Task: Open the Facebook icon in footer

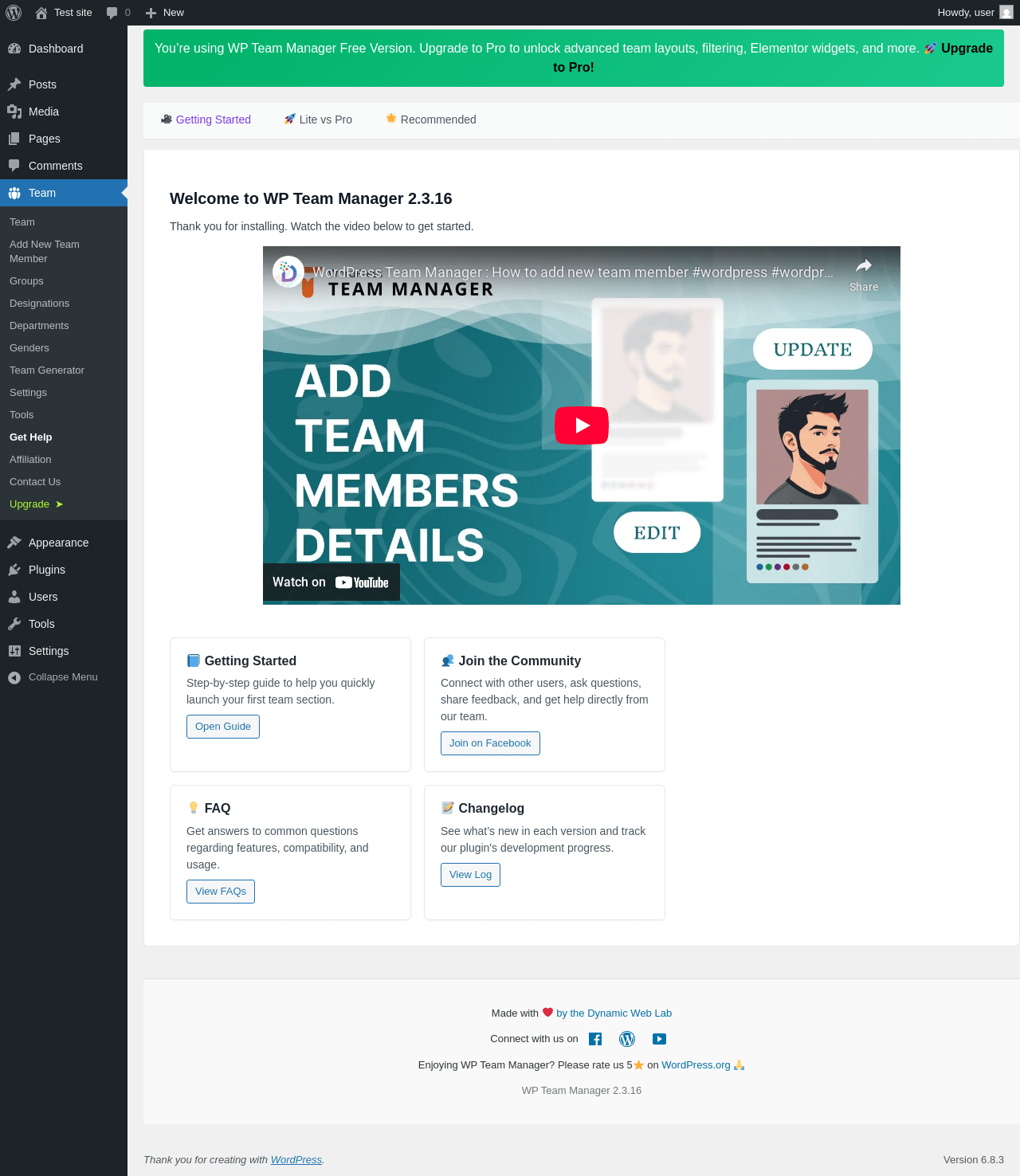Action: tap(595, 1039)
